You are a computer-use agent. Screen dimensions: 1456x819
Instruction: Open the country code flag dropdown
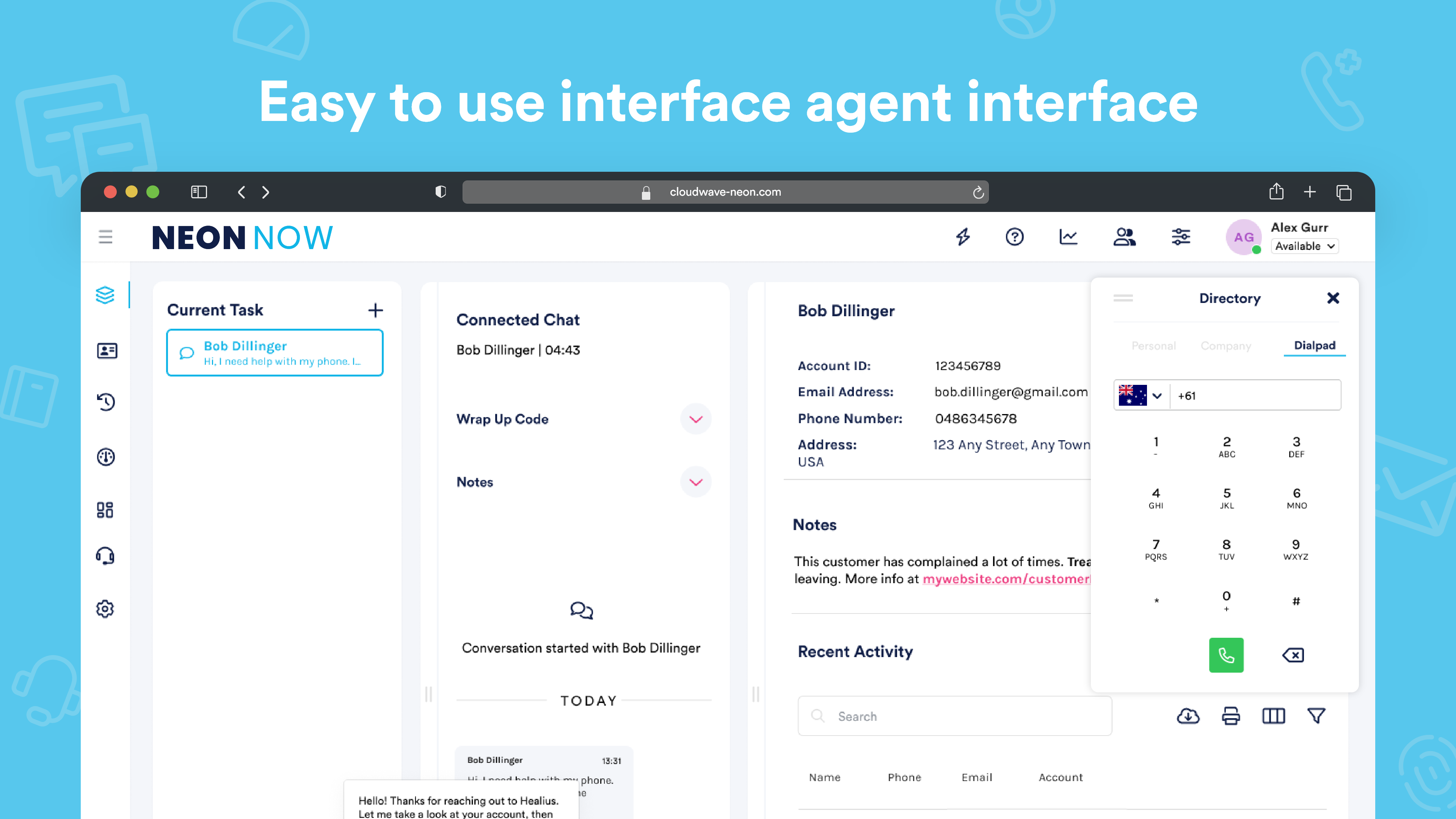[x=1141, y=395]
